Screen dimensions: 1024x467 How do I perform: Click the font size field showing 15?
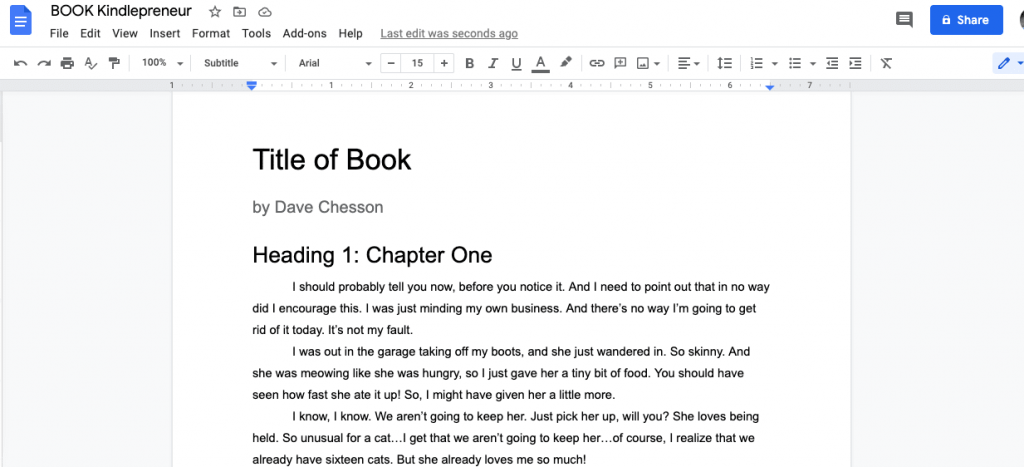[417, 63]
